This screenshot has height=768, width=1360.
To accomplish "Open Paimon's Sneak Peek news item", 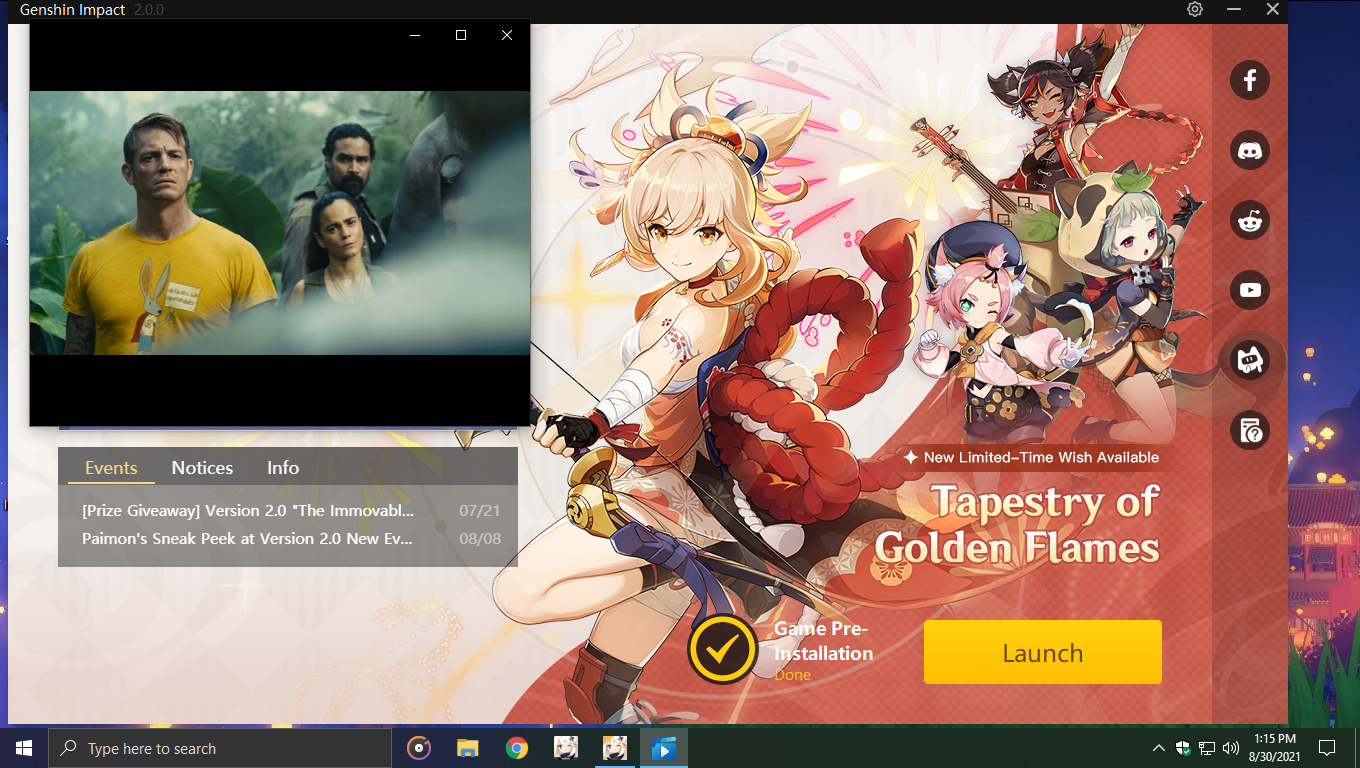I will pyautogui.click(x=248, y=539).
